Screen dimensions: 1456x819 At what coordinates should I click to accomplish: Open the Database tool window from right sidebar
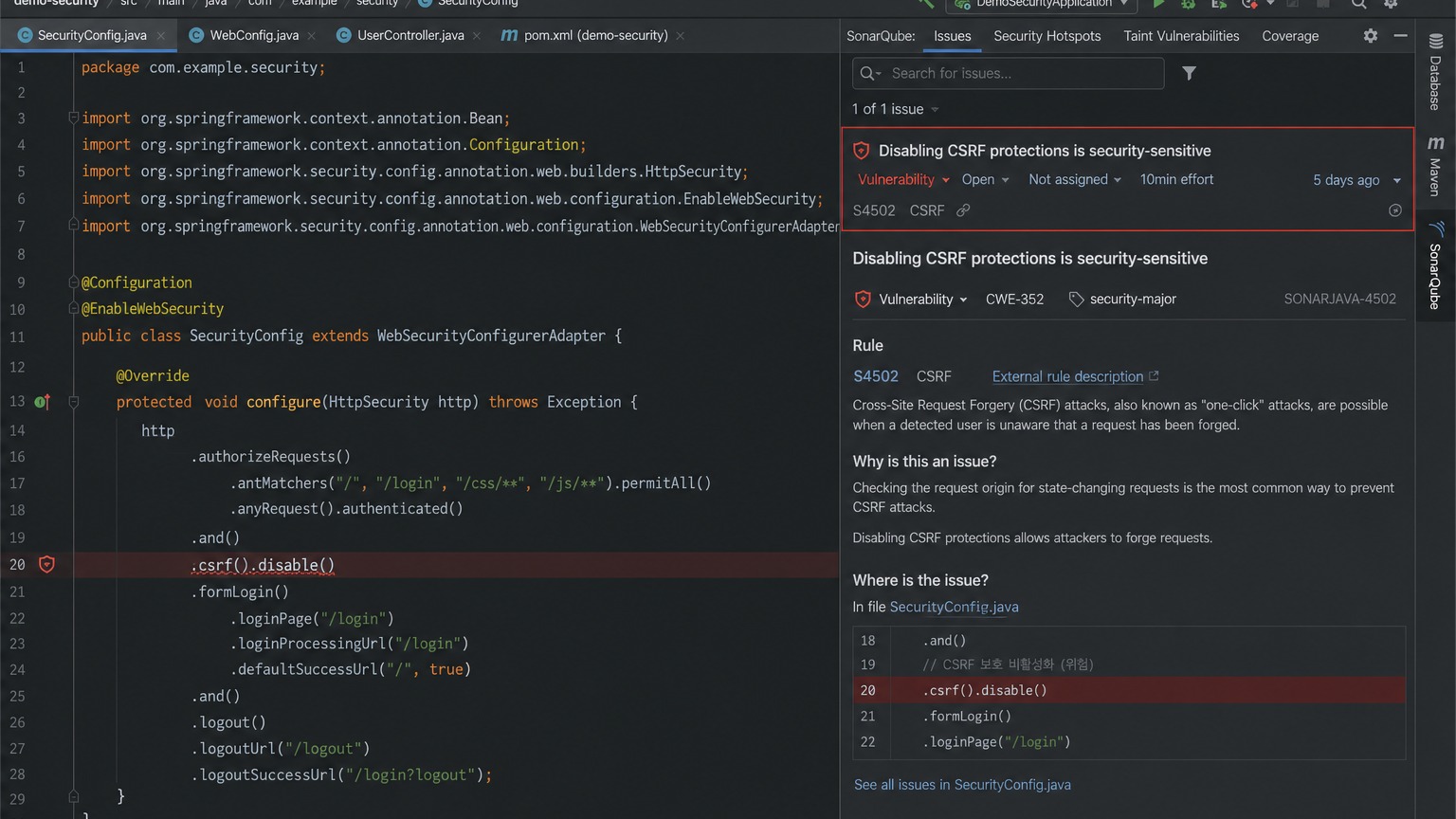point(1435,72)
